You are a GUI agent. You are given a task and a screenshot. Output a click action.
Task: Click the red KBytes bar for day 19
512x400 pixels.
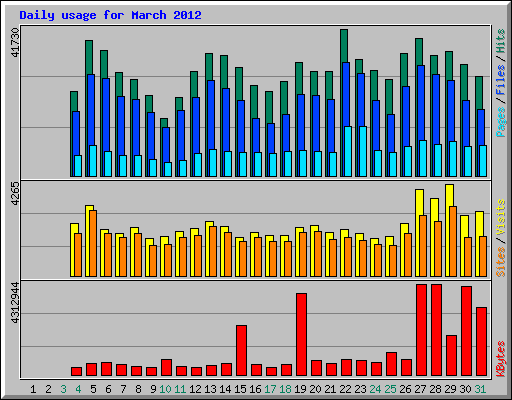click(302, 335)
